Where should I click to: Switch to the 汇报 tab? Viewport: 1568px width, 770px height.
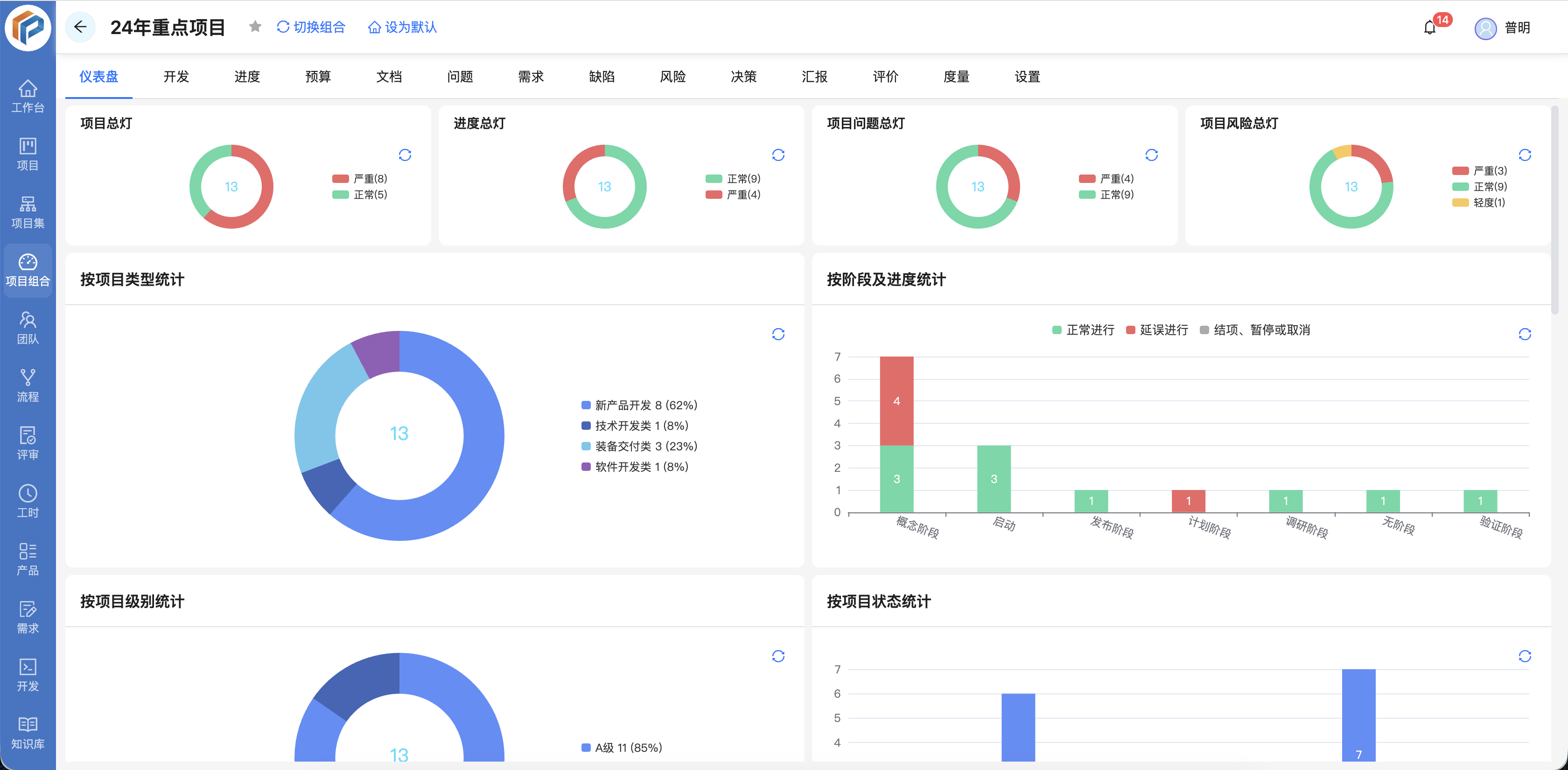click(814, 77)
